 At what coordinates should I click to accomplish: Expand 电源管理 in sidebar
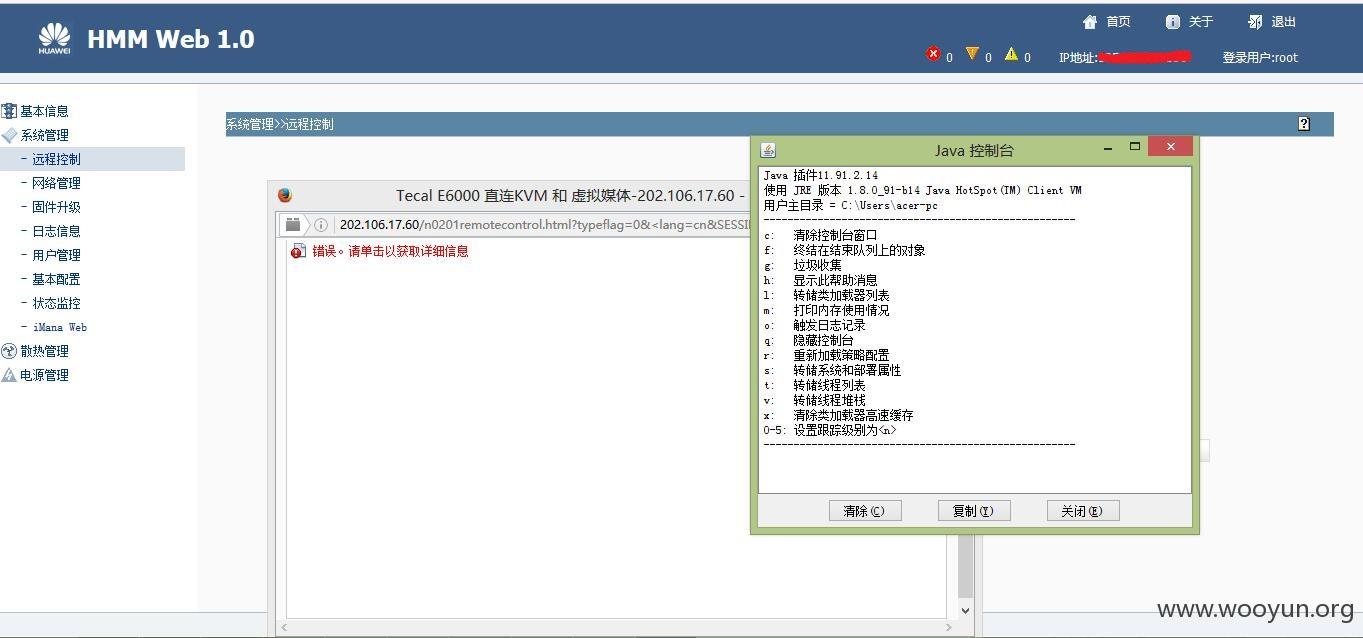[44, 375]
